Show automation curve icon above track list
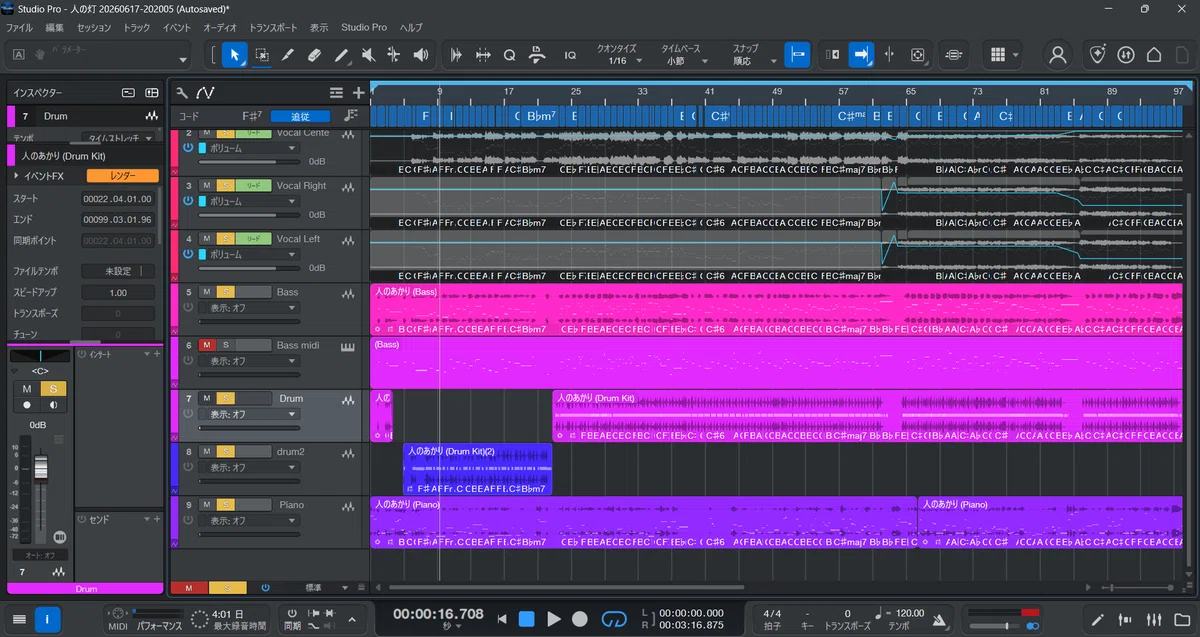This screenshot has height=637, width=1200. pos(205,92)
